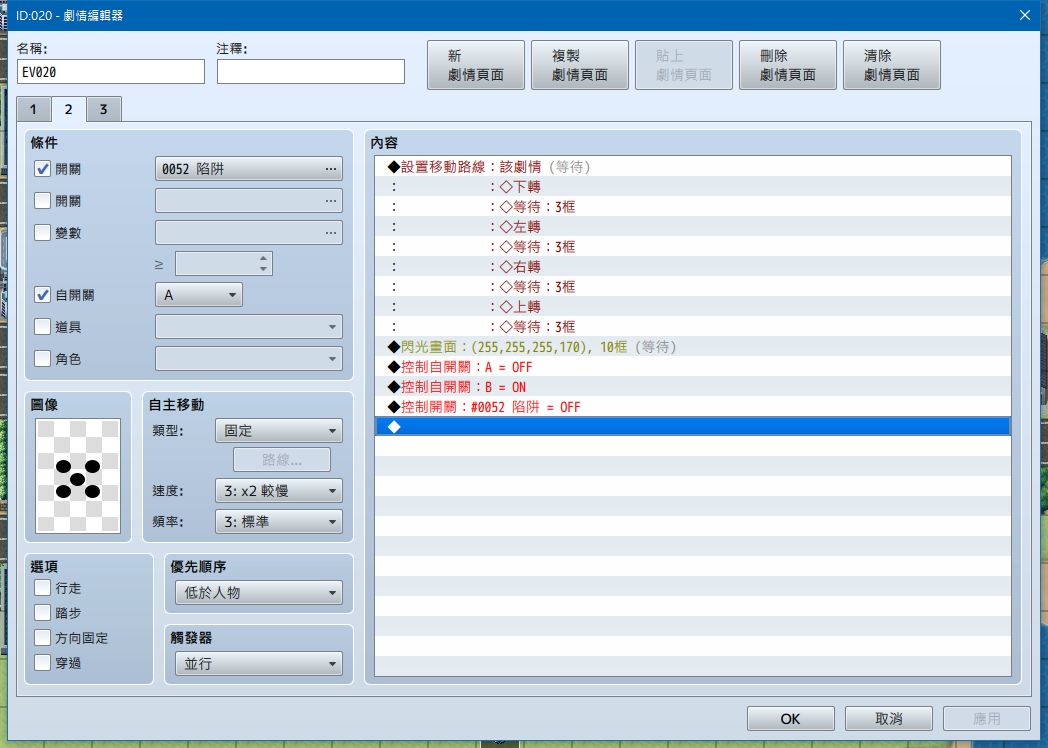The image size is (1048, 748).
Task: Select the empty highlighted command line
Action: [693, 426]
